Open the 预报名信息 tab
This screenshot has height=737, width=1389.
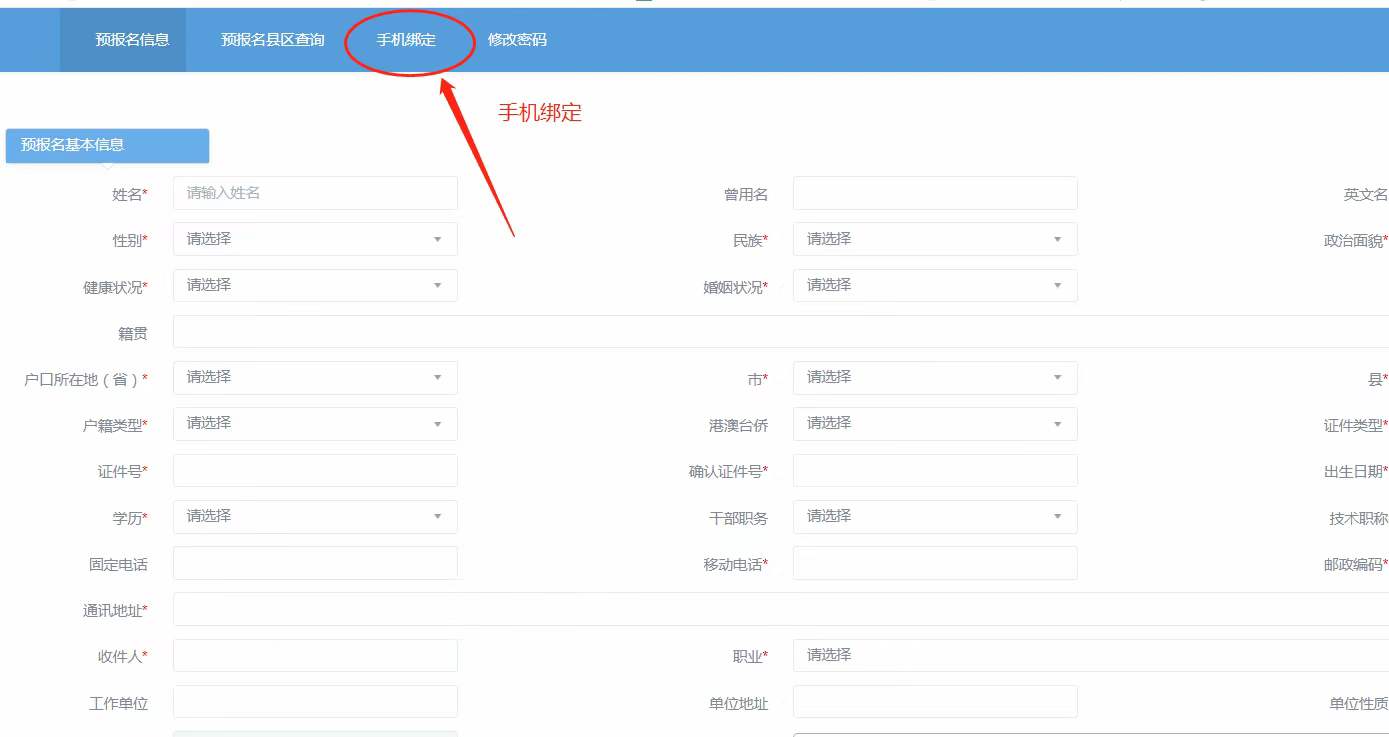coord(132,40)
